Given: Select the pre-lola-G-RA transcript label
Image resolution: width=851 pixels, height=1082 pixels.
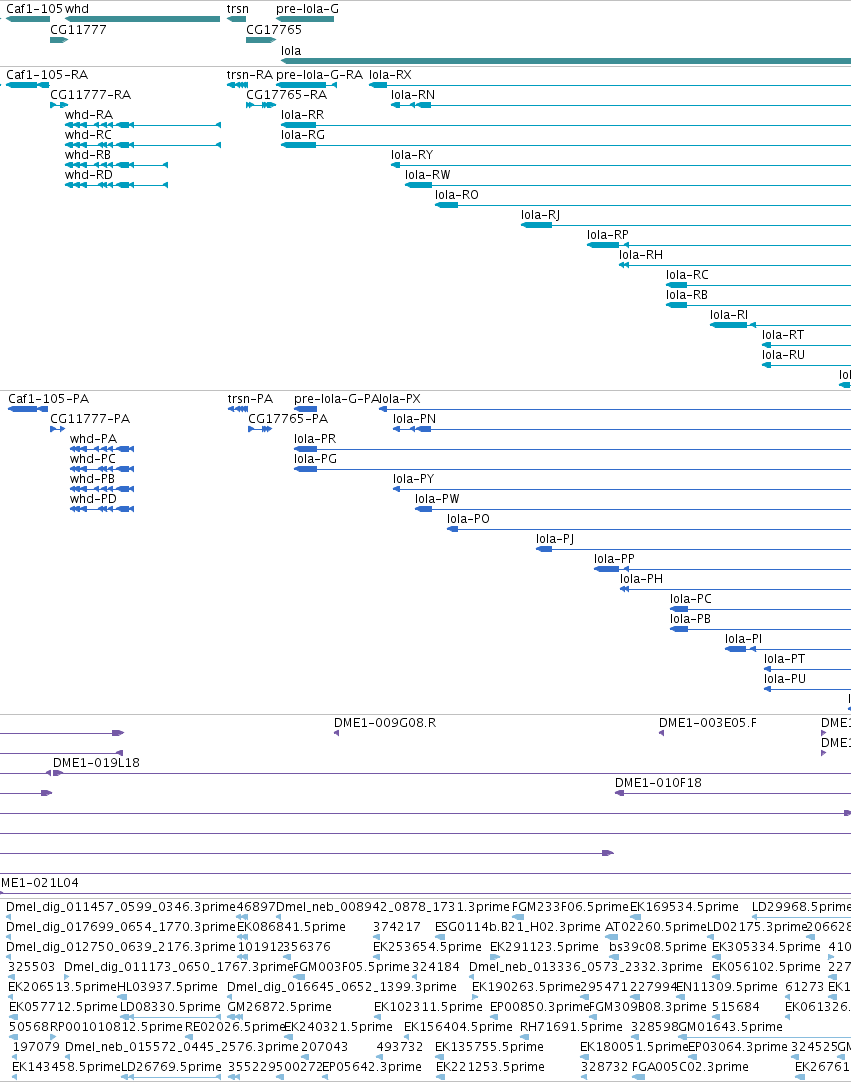Looking at the screenshot, I should pyautogui.click(x=319, y=75).
